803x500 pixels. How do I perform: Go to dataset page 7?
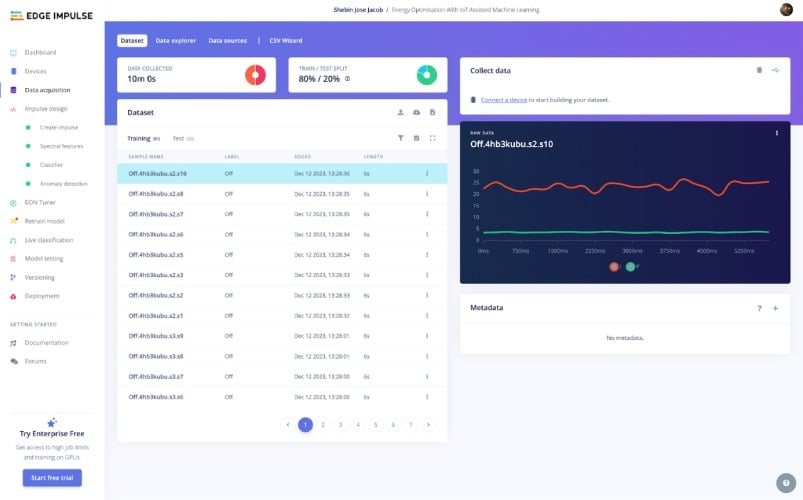pyautogui.click(x=411, y=425)
